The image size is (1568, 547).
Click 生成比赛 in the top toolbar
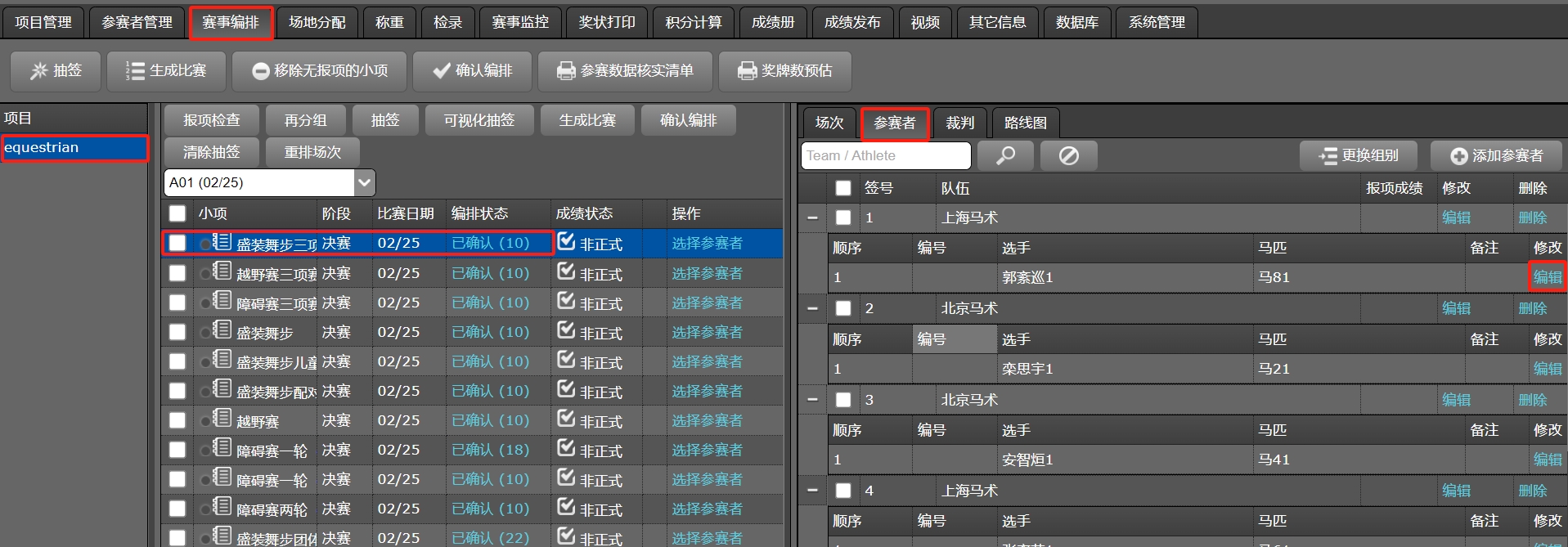166,71
